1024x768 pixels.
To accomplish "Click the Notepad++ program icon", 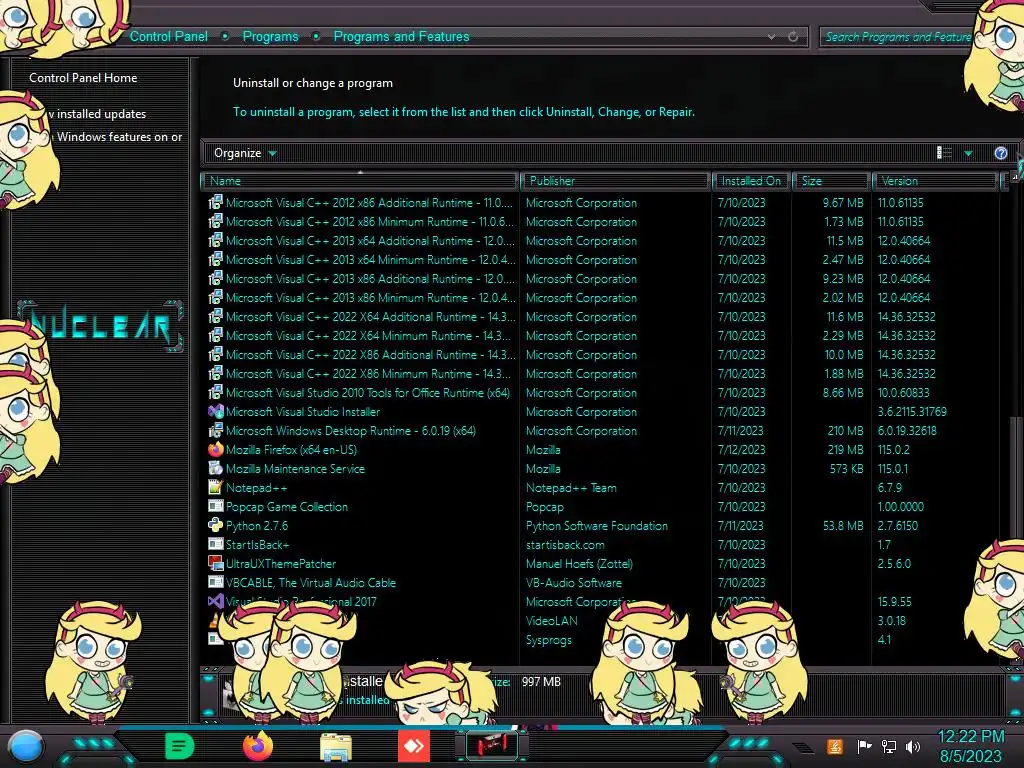I will tap(216, 487).
